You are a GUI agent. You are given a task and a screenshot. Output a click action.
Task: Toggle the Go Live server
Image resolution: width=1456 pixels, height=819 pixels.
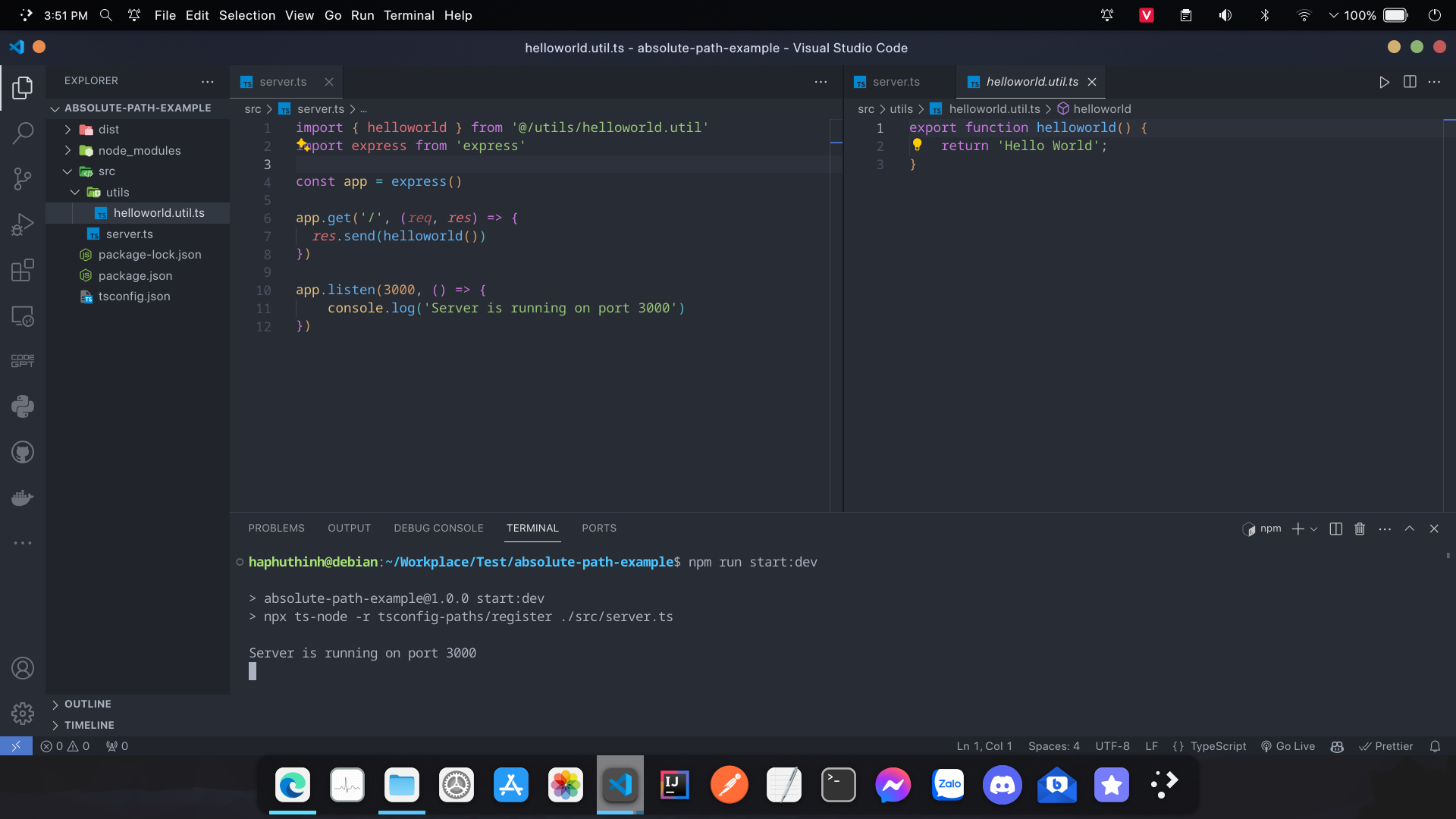pyautogui.click(x=1288, y=746)
